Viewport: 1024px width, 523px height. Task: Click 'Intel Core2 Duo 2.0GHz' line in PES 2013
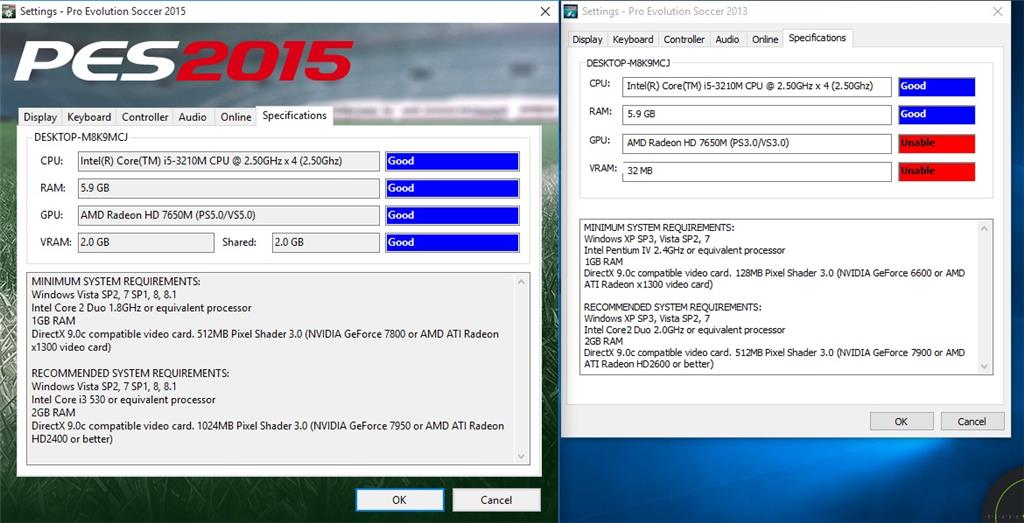point(684,330)
